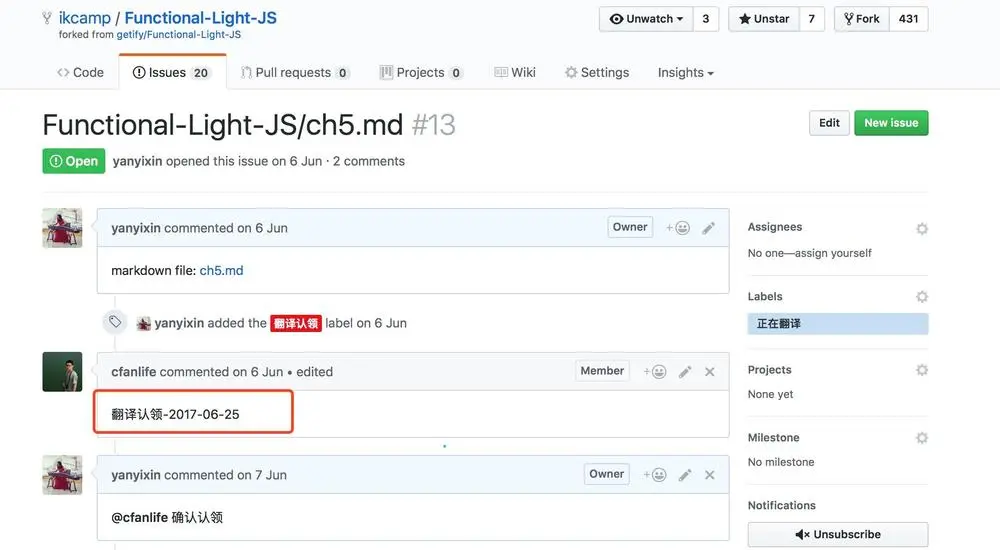Open yanyixin's avatar on 7 Jun comment
This screenshot has height=550, width=1000.
(x=62, y=475)
